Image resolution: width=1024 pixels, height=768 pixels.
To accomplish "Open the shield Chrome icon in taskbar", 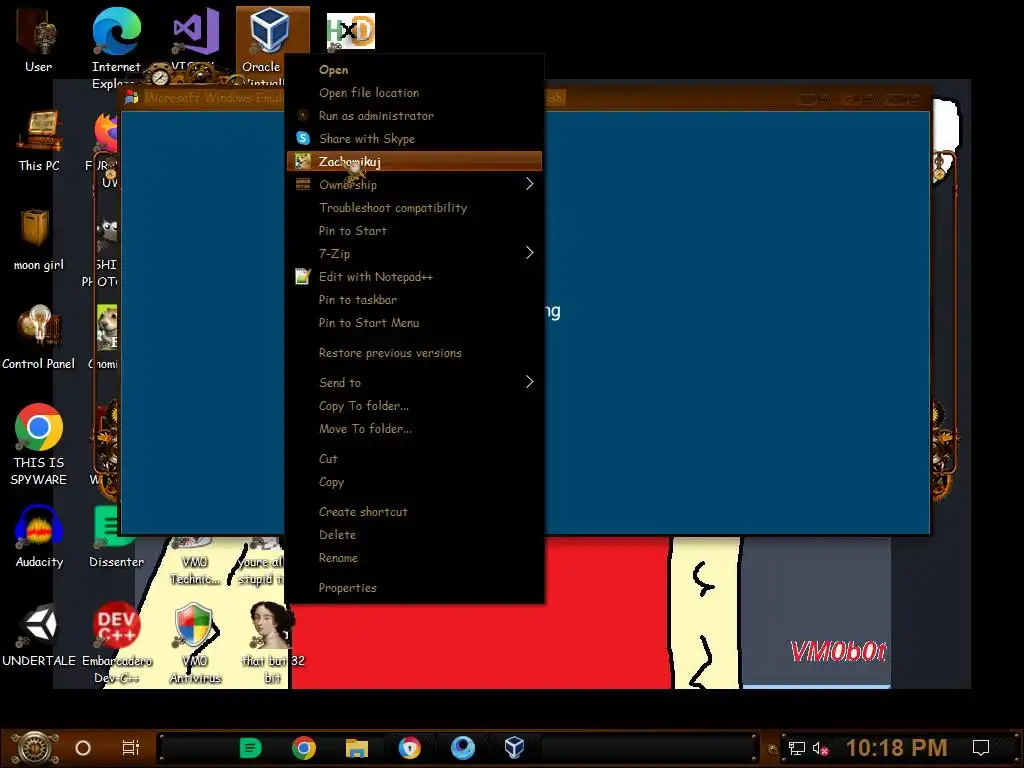I will (409, 748).
